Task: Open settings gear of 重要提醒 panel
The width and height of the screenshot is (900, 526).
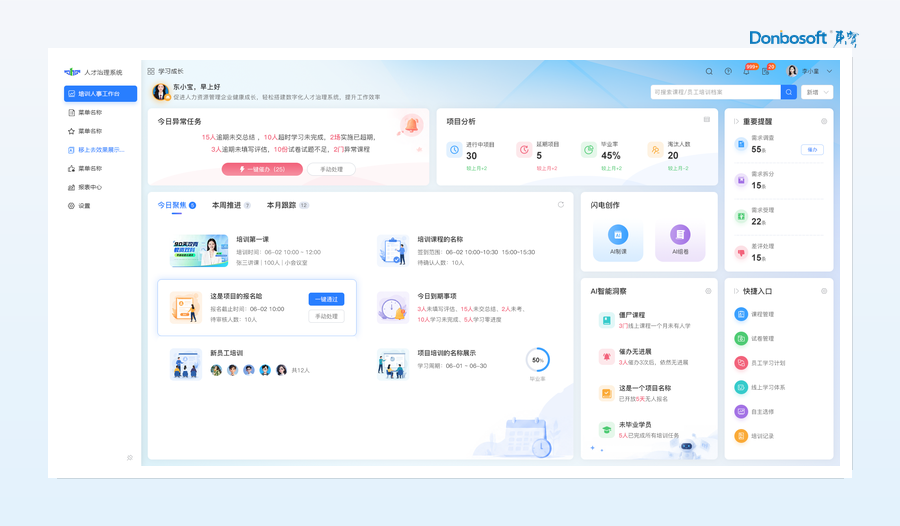Action: pyautogui.click(x=824, y=121)
